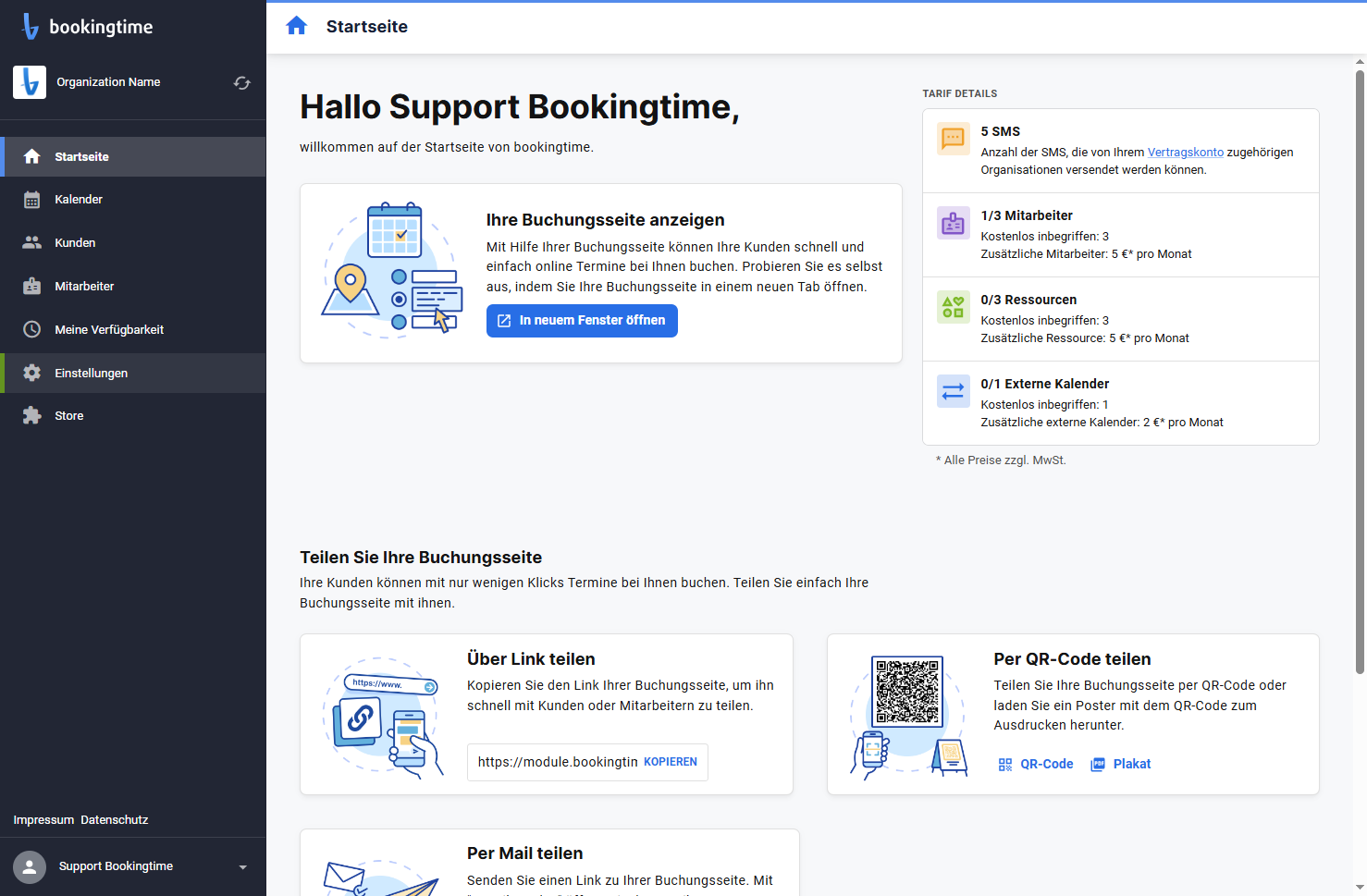Click the '0/3 Ressourcen' tariff heading
This screenshot has height=896, width=1367.
pos(1028,300)
